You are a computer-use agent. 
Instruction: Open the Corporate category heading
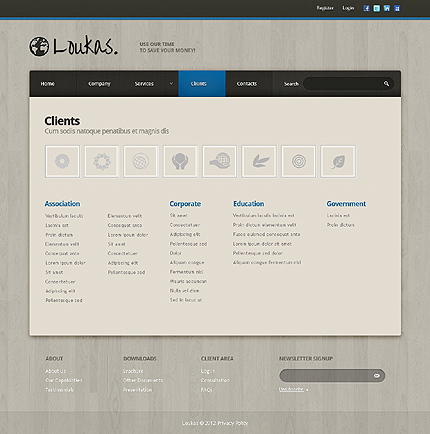[185, 204]
